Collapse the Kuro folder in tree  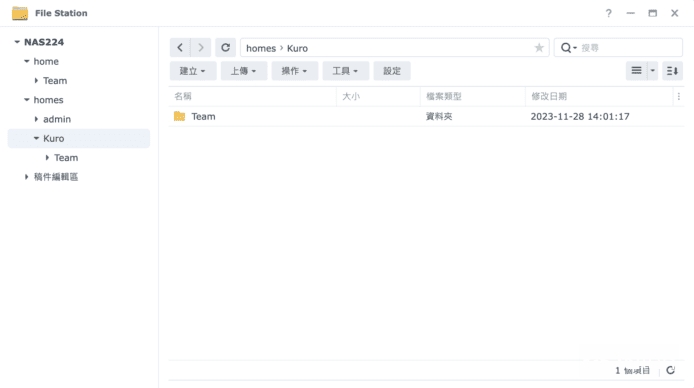[x=36, y=138]
